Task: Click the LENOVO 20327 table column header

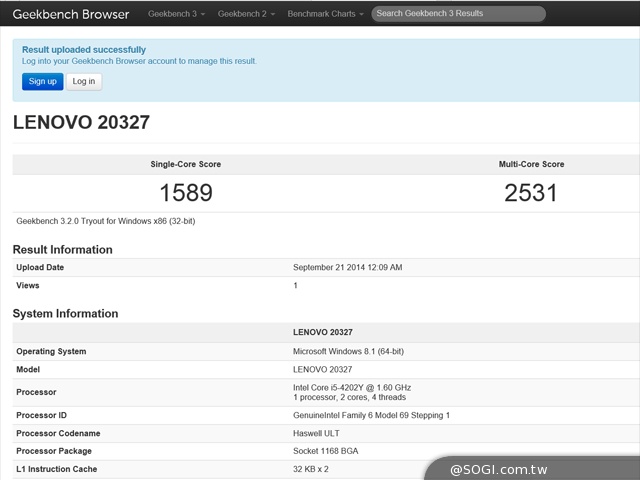Action: click(322, 332)
